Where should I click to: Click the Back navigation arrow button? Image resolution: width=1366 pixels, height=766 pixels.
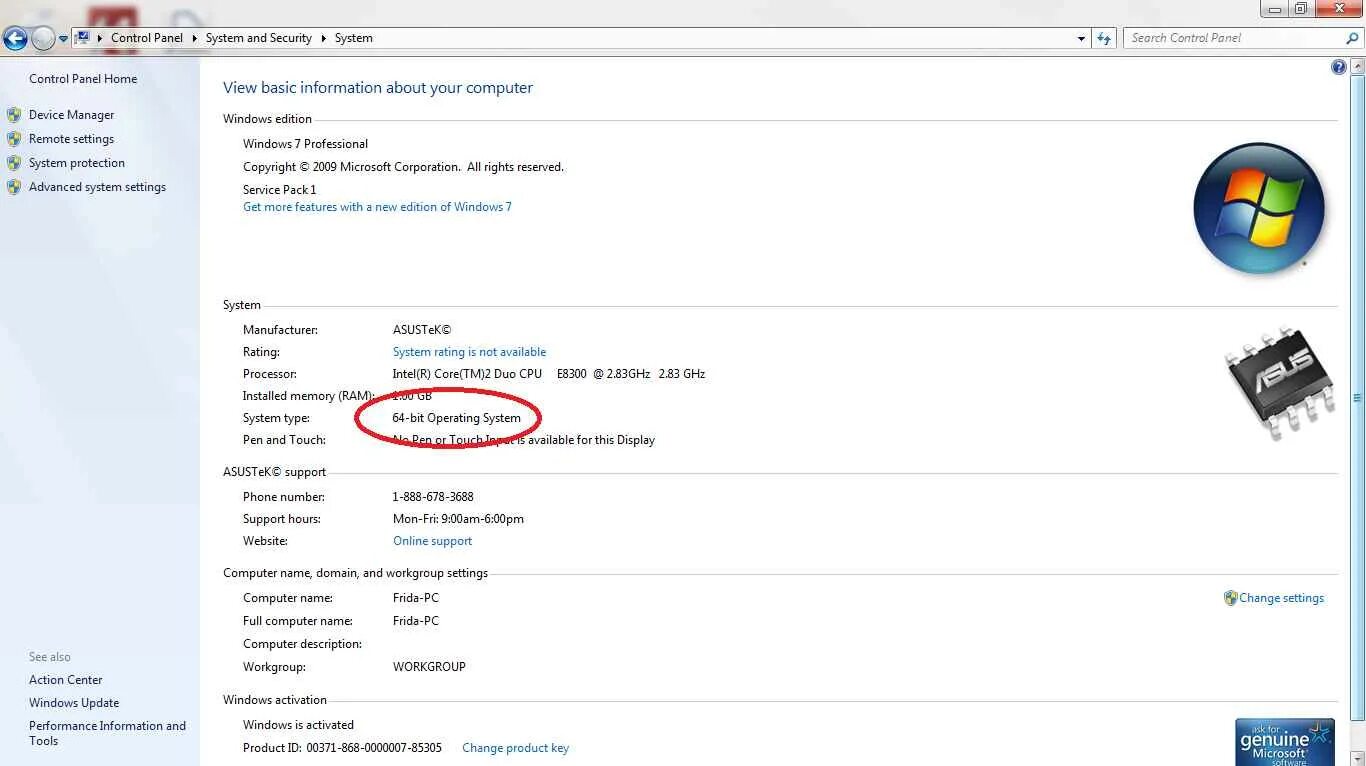(15, 39)
